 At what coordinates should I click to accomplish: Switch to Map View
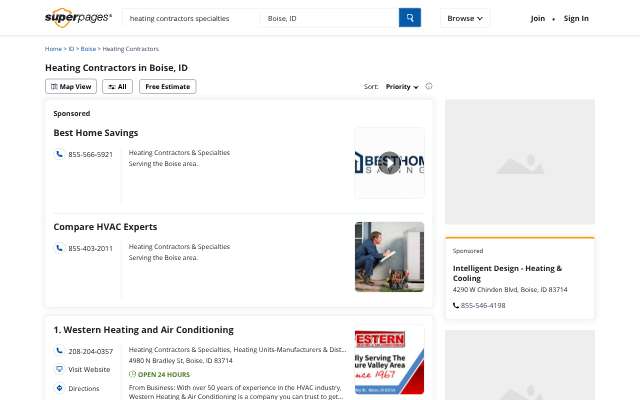click(71, 87)
